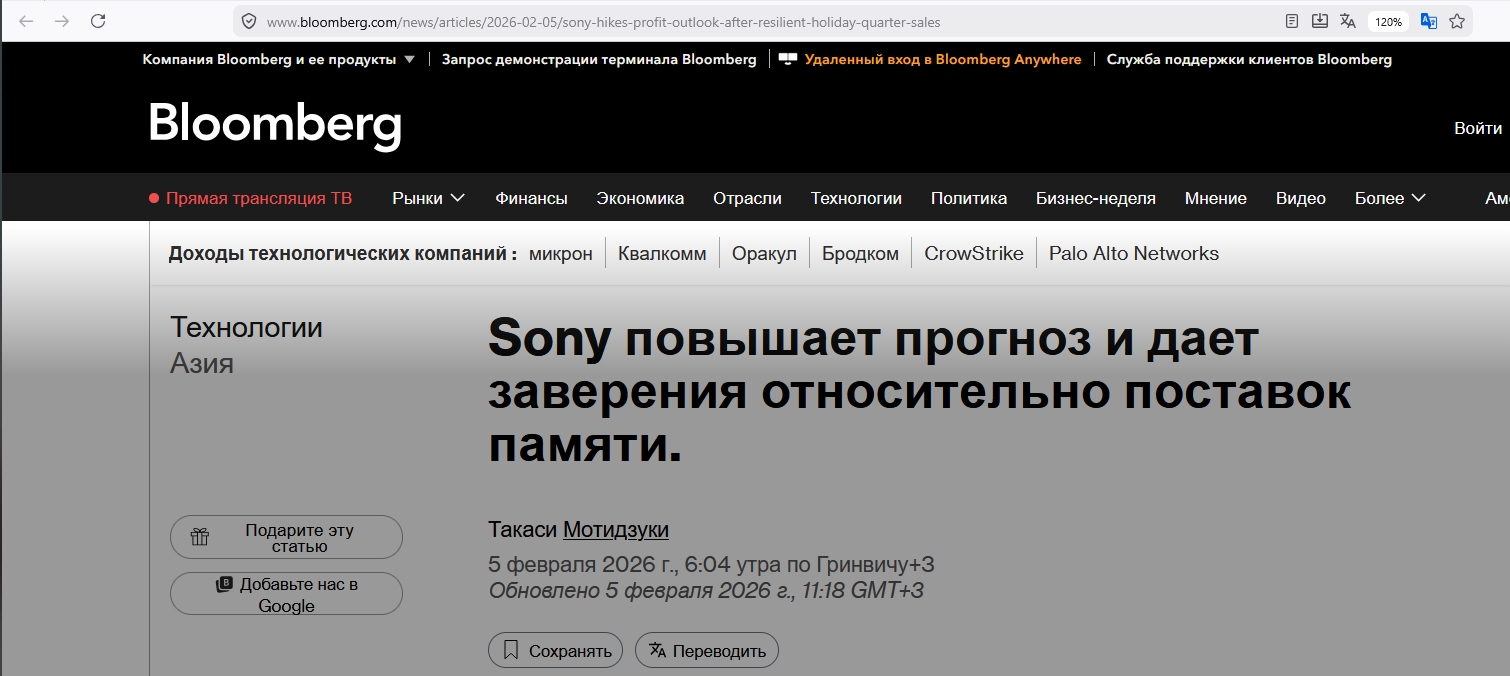Open the Экономика section
1510x676 pixels.
[x=640, y=198]
